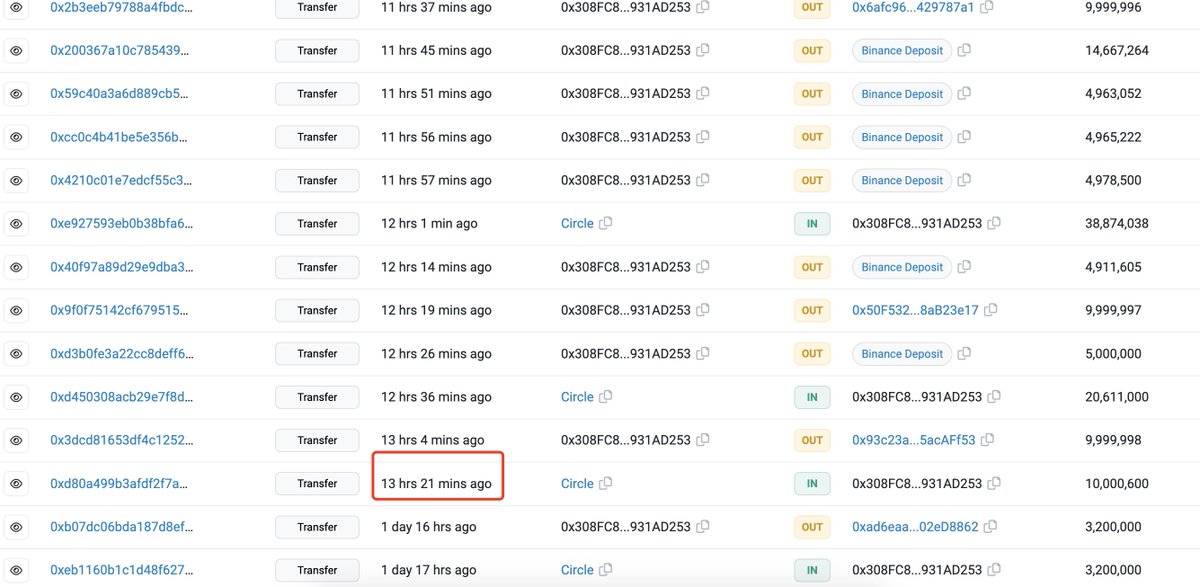Copy address next to 0x6afc96...429787a1

click(x=987, y=7)
